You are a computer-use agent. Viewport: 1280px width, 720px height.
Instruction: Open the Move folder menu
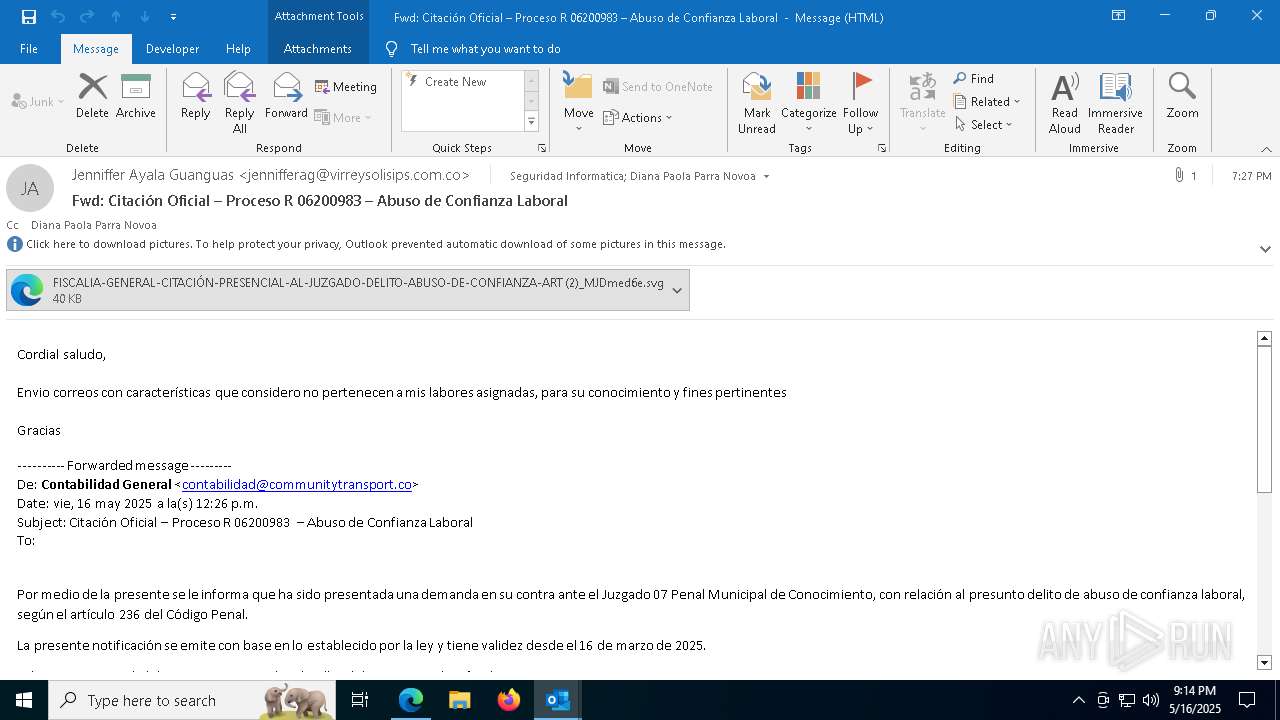[579, 102]
